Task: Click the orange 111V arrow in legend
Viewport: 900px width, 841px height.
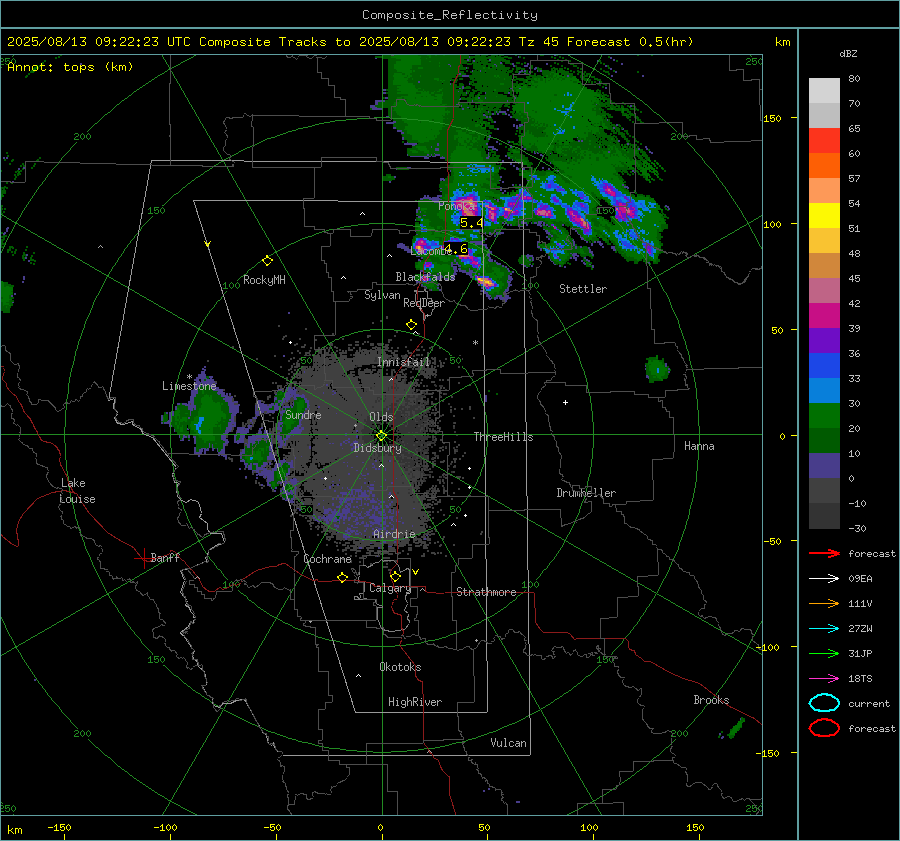Action: click(825, 603)
